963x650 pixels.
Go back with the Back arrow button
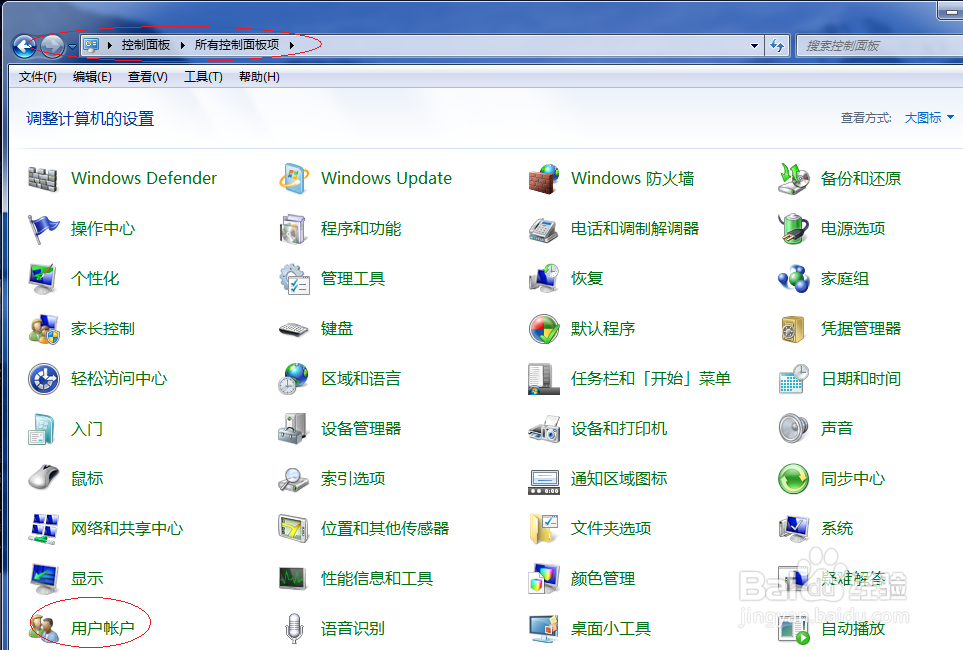25,45
